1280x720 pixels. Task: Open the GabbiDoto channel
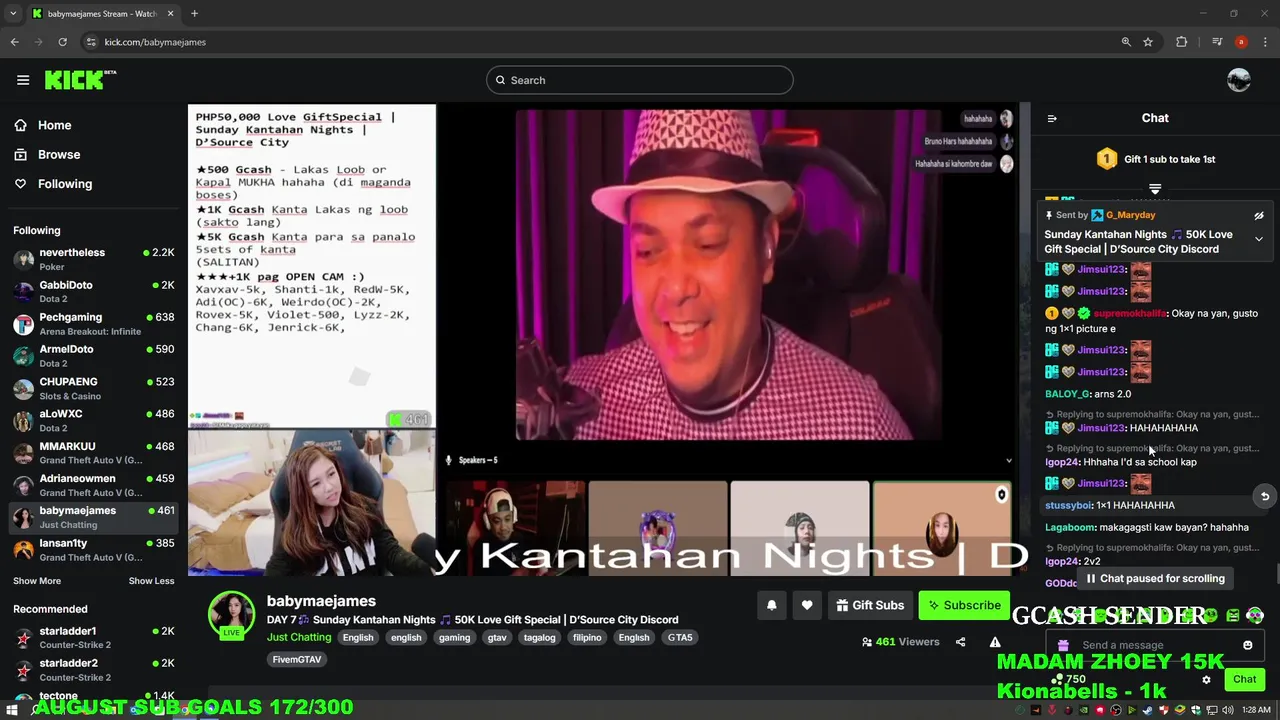tap(94, 291)
